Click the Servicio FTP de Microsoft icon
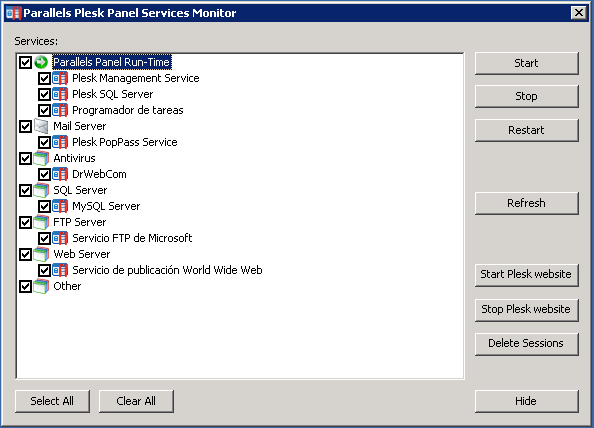Image resolution: width=594 pixels, height=428 pixels. tap(60, 238)
